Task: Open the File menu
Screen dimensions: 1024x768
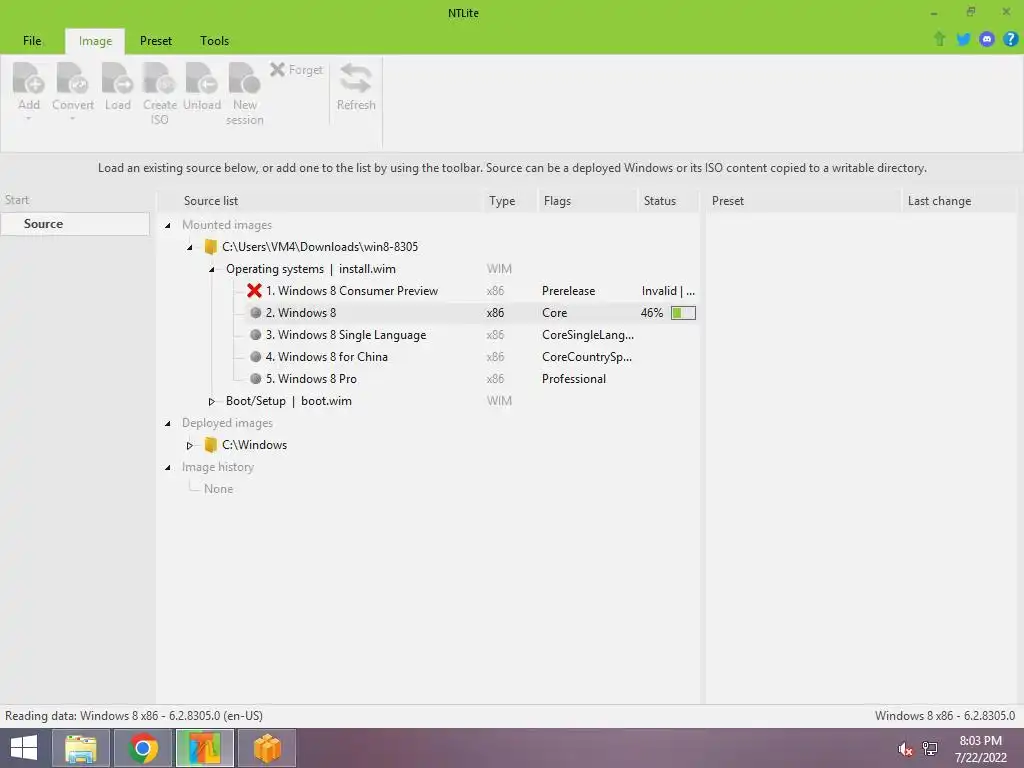Action: pos(32,40)
